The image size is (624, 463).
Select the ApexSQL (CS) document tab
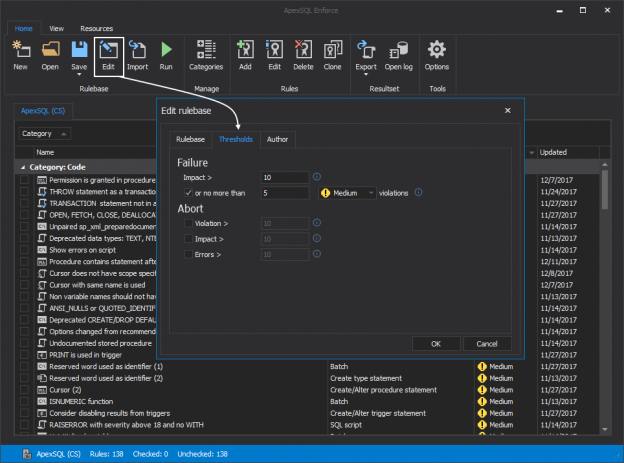click(43, 111)
